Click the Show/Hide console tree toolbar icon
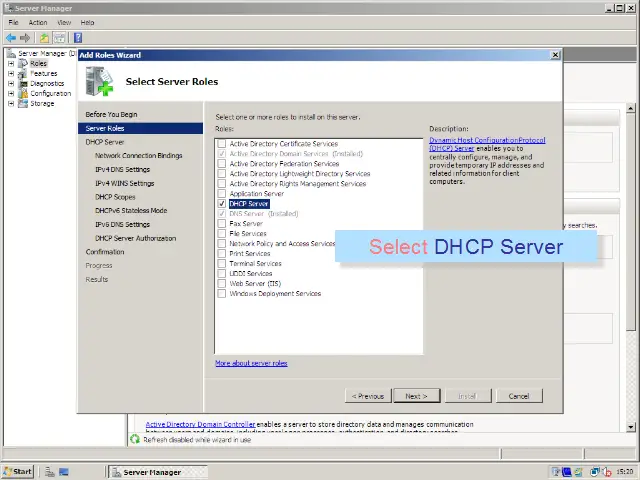640x480 pixels. click(x=59, y=38)
